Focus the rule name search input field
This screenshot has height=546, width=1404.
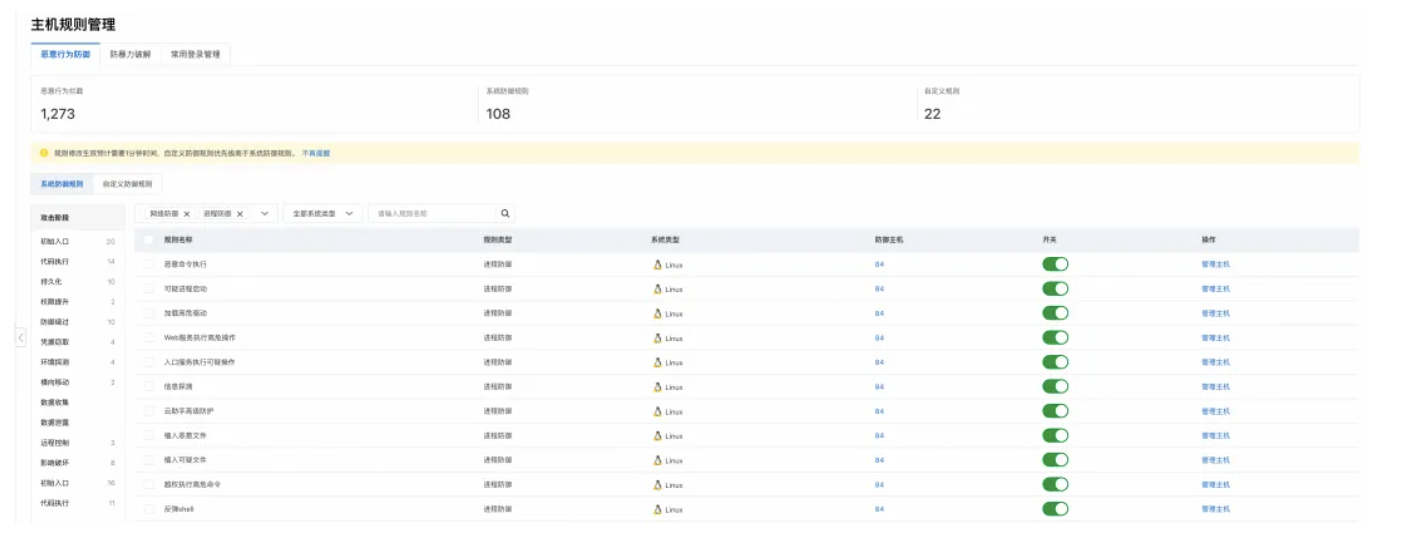coord(432,213)
